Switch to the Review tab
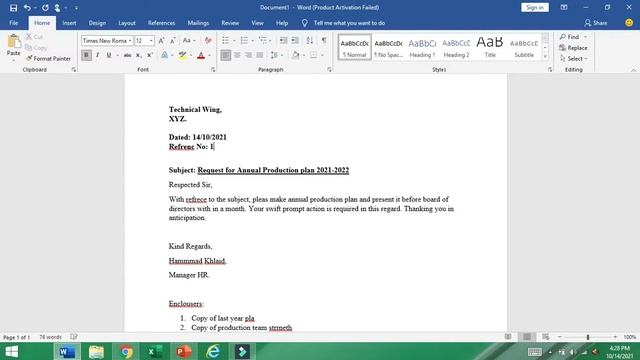Viewport: 640px width, 360px height. tap(230, 23)
